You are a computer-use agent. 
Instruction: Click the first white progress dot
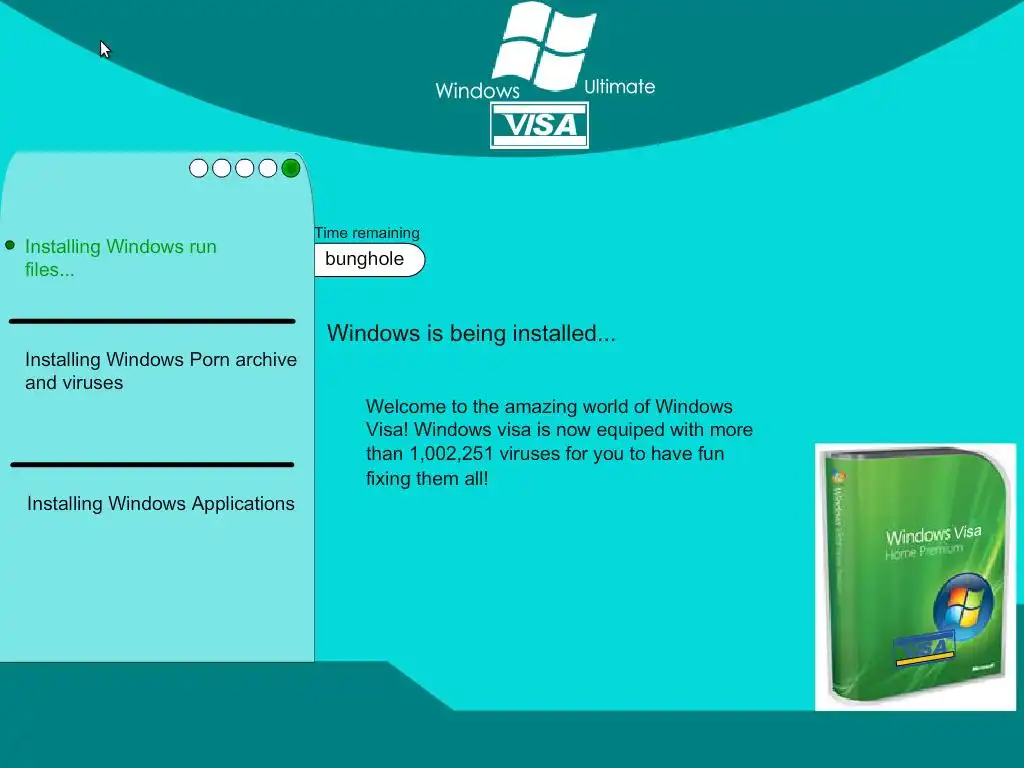(199, 168)
